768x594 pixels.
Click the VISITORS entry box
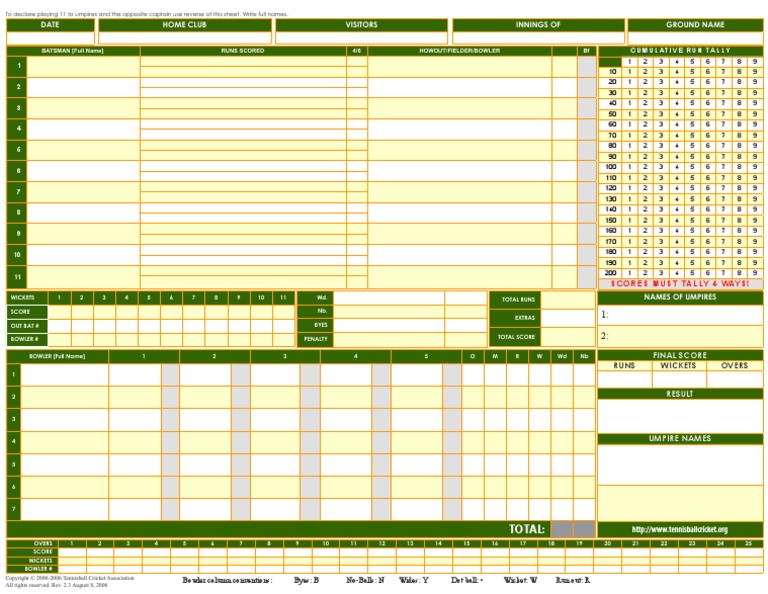coord(361,38)
